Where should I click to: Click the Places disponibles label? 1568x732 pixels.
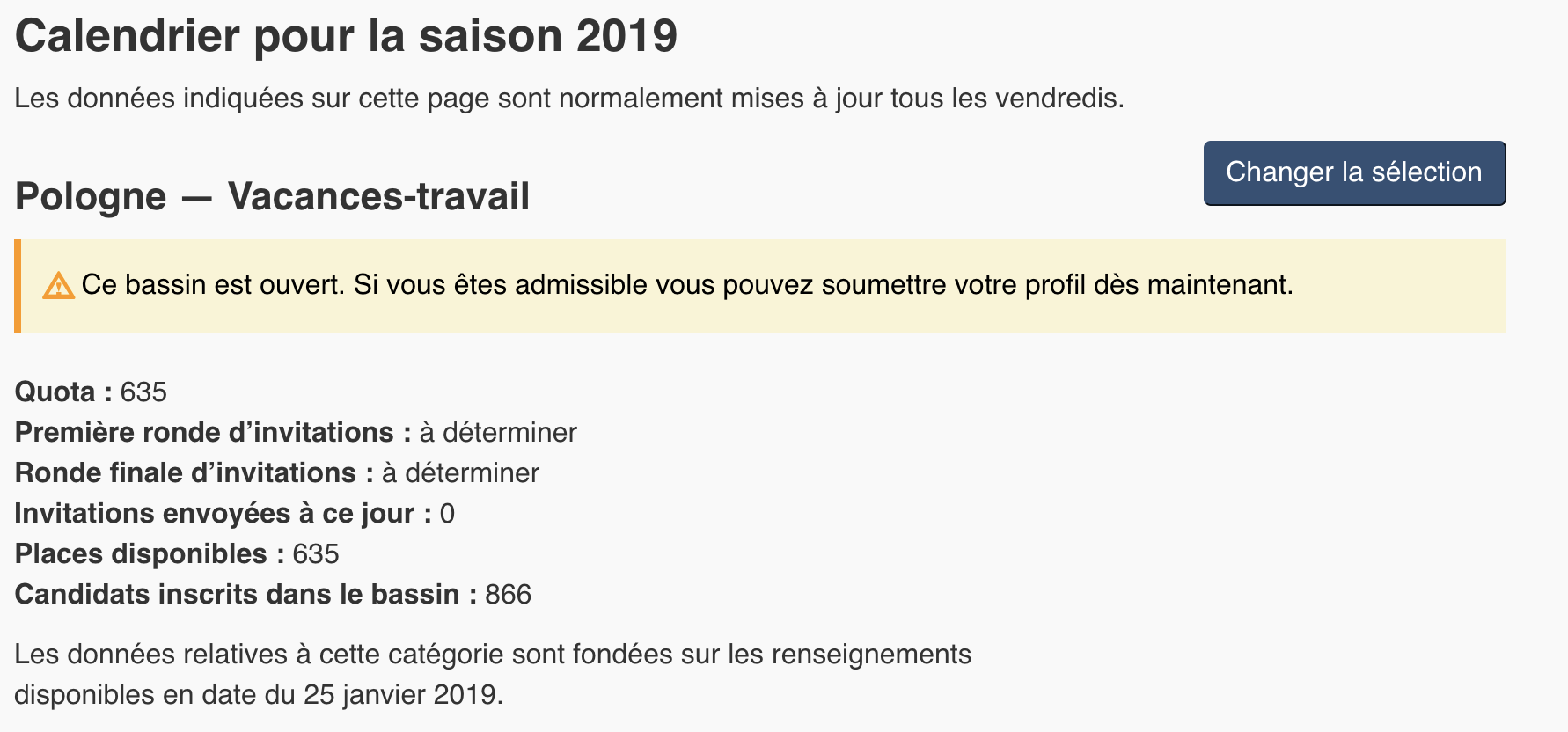coord(150,553)
